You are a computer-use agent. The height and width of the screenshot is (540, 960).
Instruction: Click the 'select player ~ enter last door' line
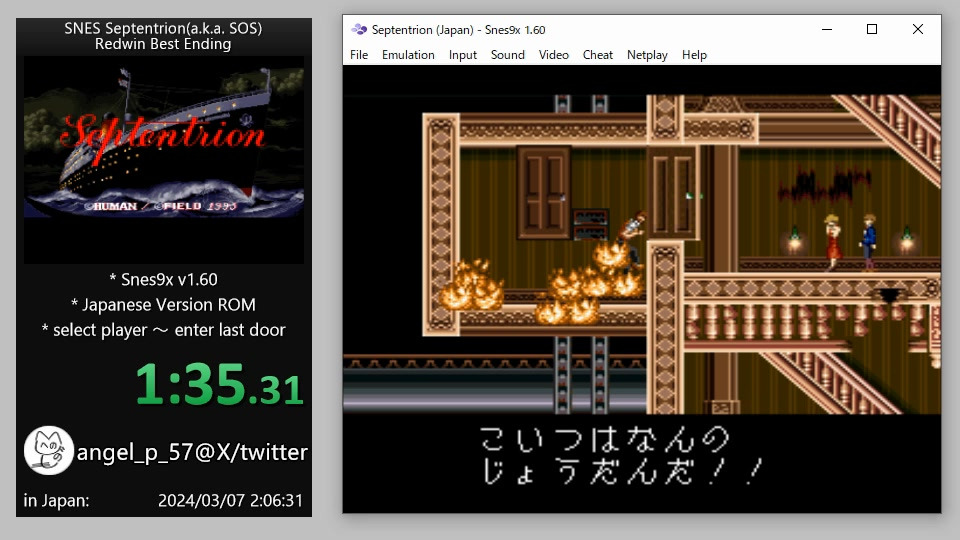pyautogui.click(x=163, y=330)
